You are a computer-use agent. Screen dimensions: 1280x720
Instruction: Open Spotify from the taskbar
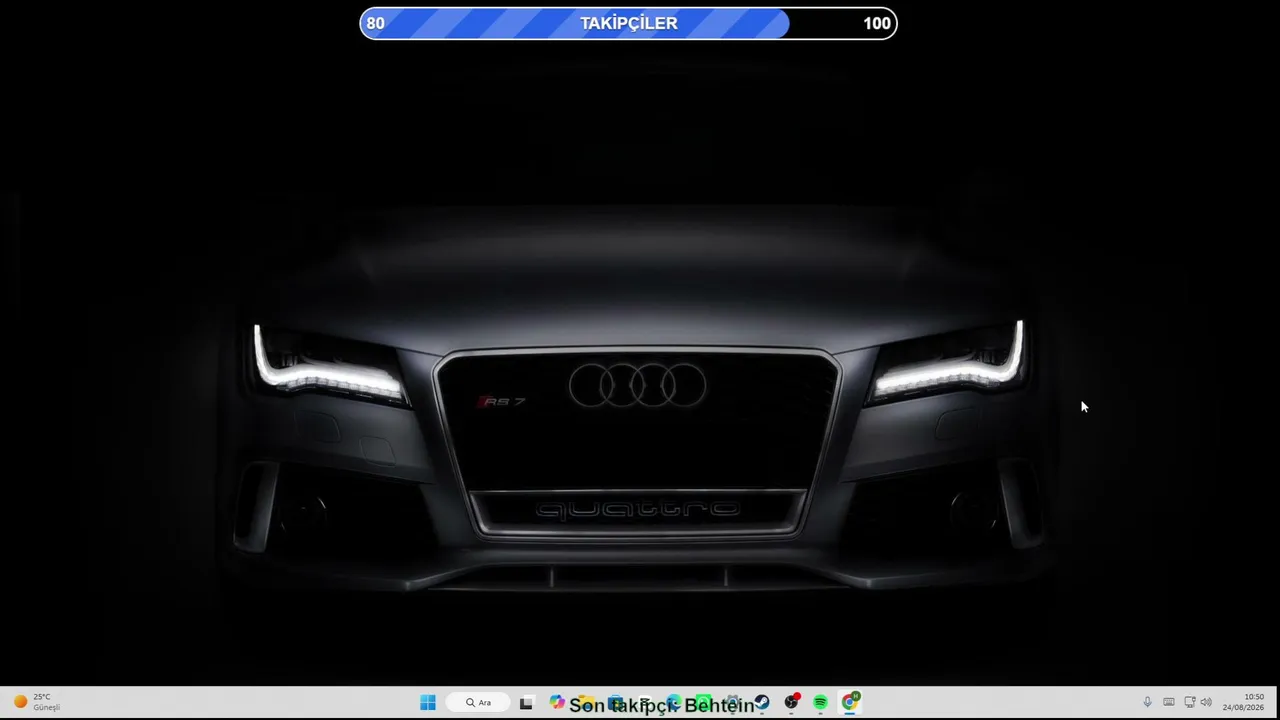point(820,703)
